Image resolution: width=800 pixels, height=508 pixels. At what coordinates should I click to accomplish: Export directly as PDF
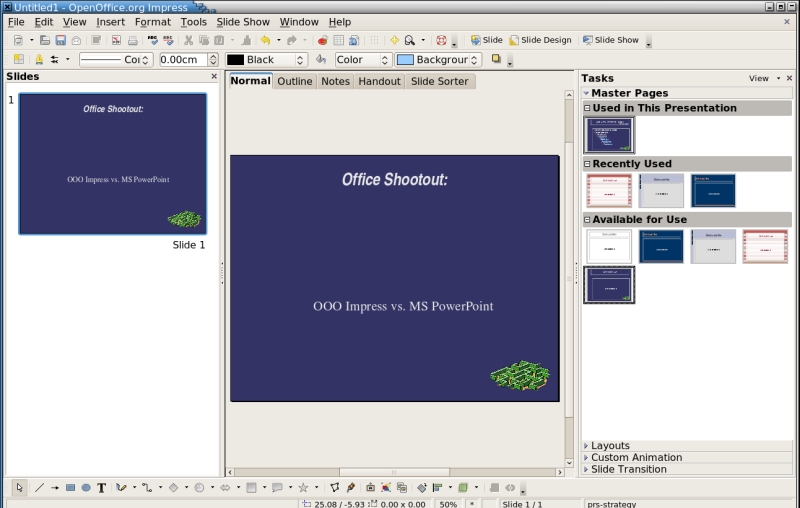pos(116,40)
